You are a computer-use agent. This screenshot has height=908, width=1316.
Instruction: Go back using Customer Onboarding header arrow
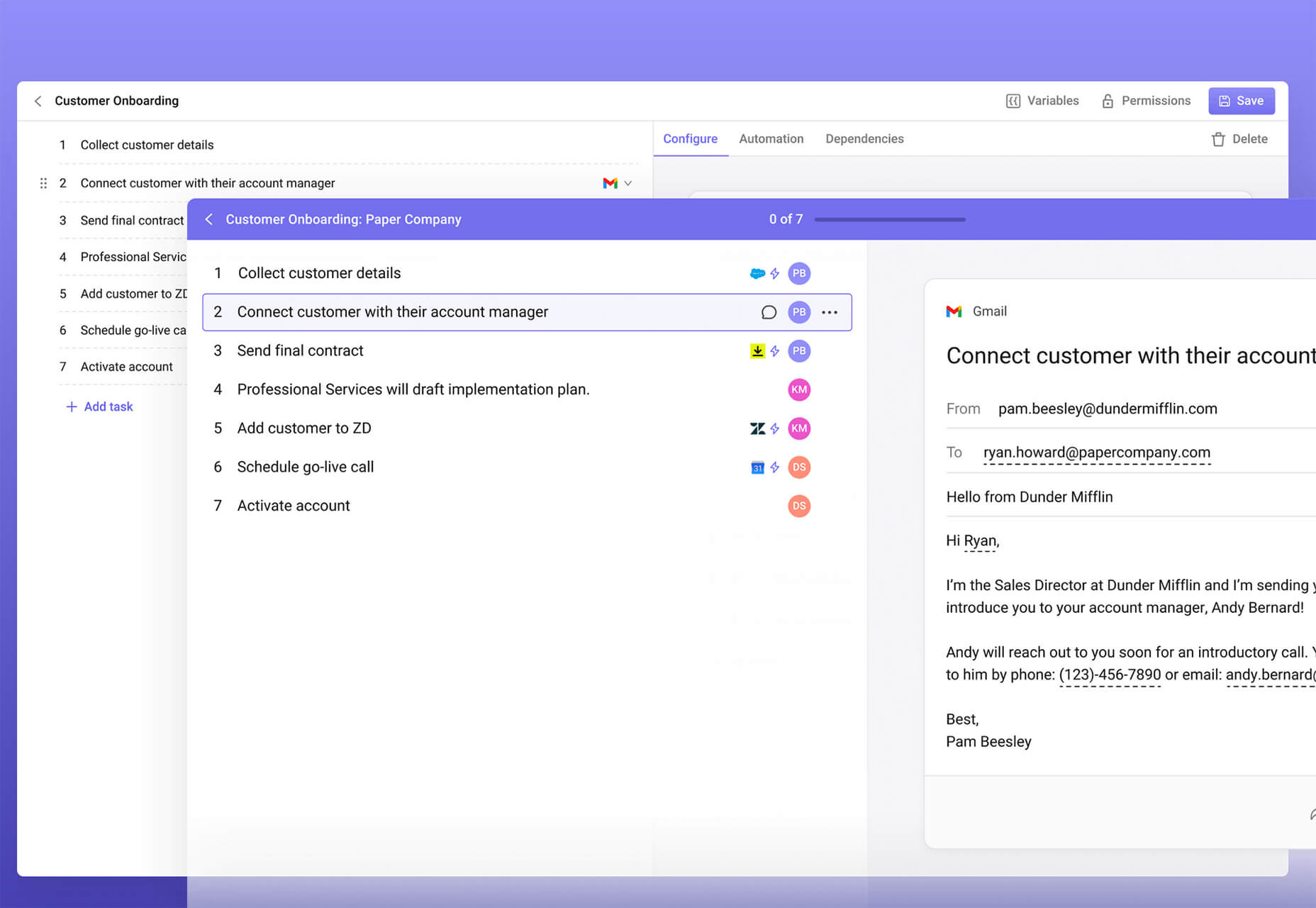click(x=38, y=101)
